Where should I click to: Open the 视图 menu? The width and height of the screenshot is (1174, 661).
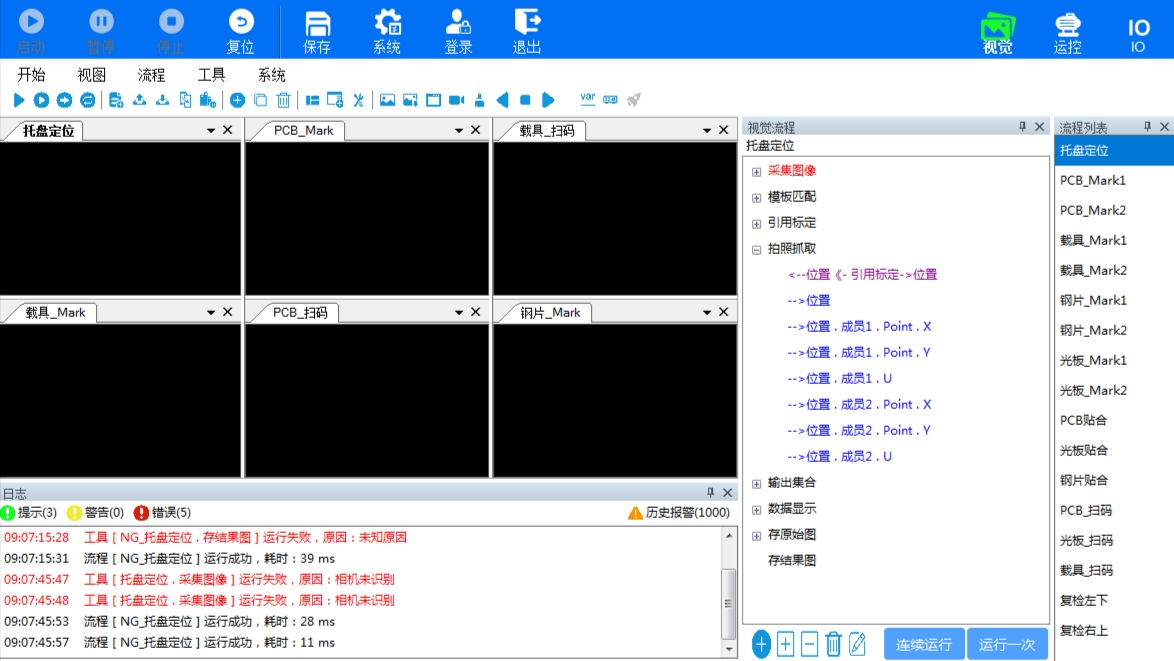click(91, 75)
